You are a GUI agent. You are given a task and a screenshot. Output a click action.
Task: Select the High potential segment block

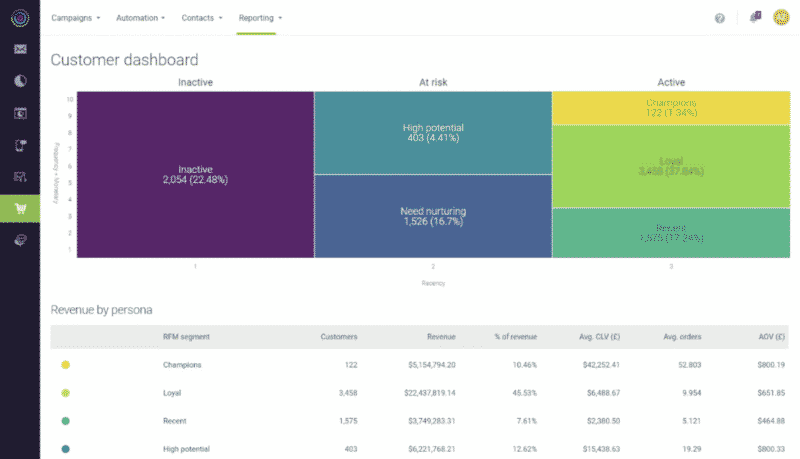point(433,133)
